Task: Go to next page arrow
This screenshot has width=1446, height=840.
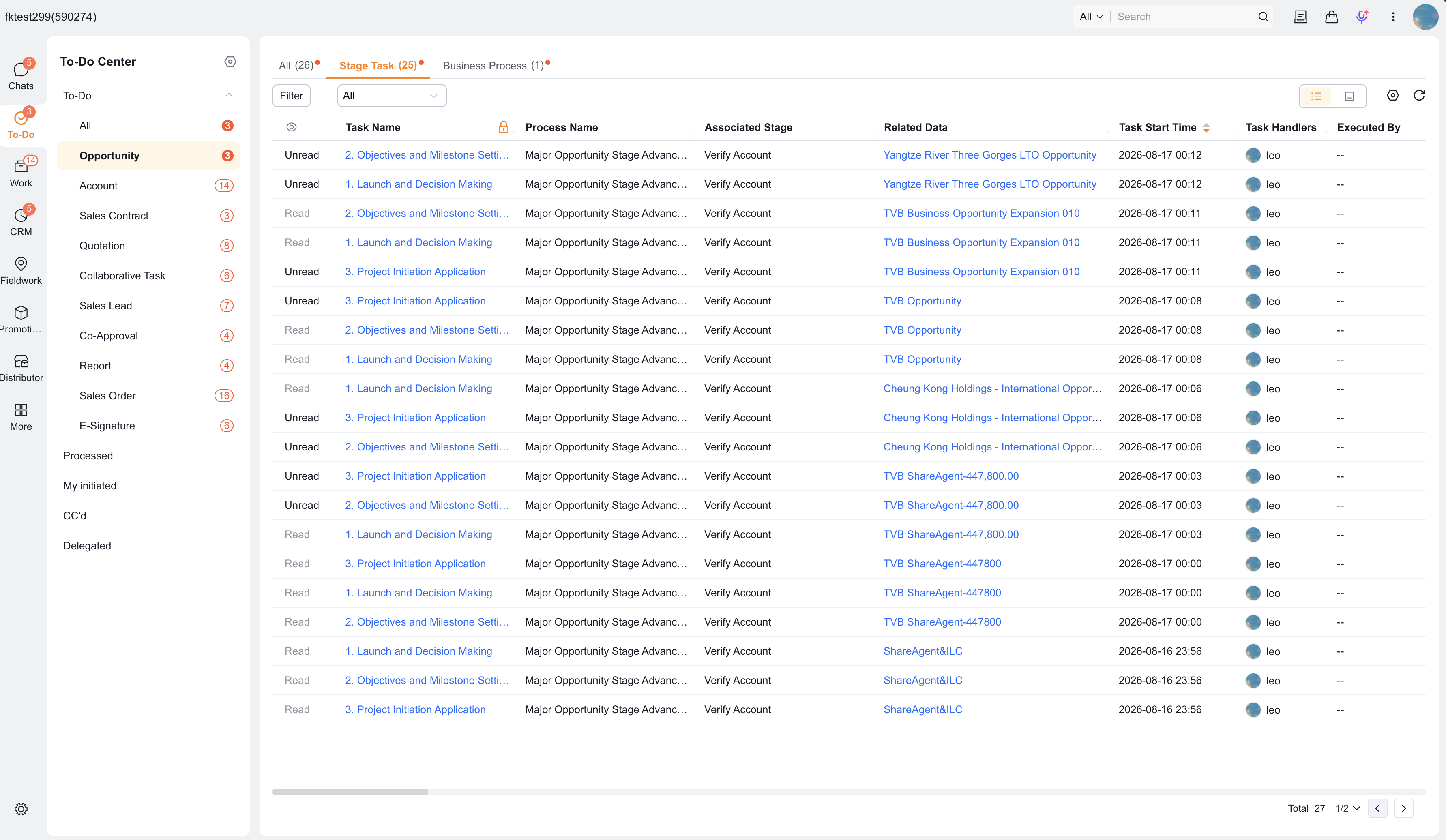Action: pos(1403,808)
